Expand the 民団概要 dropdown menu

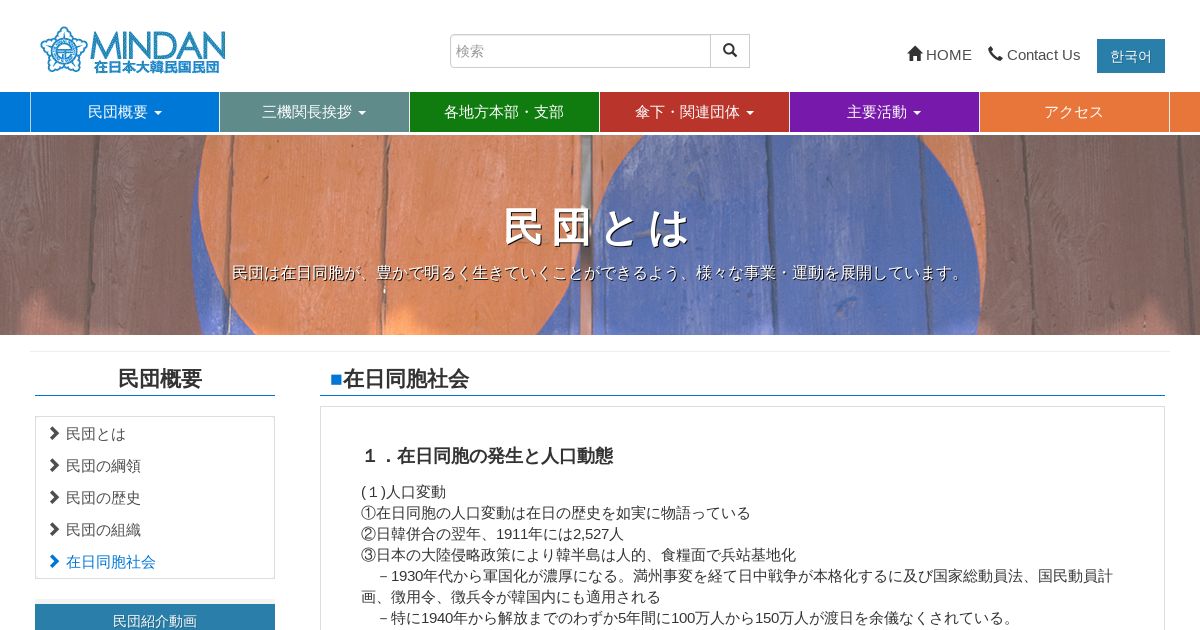click(x=125, y=112)
